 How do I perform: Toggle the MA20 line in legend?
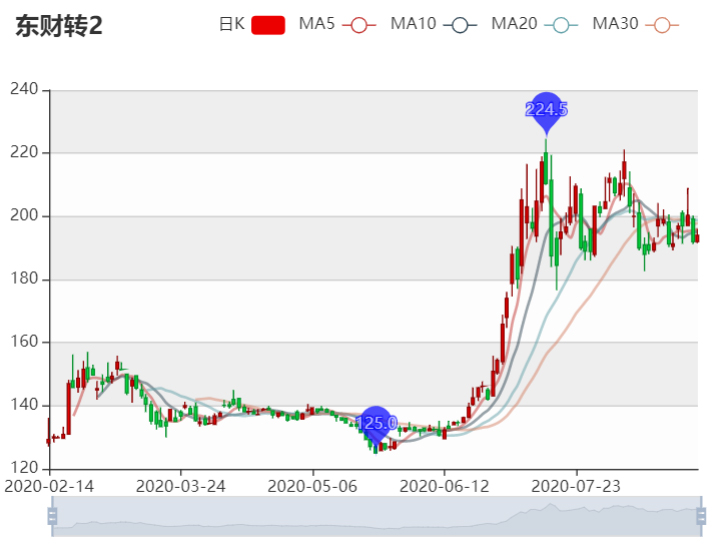point(535,25)
